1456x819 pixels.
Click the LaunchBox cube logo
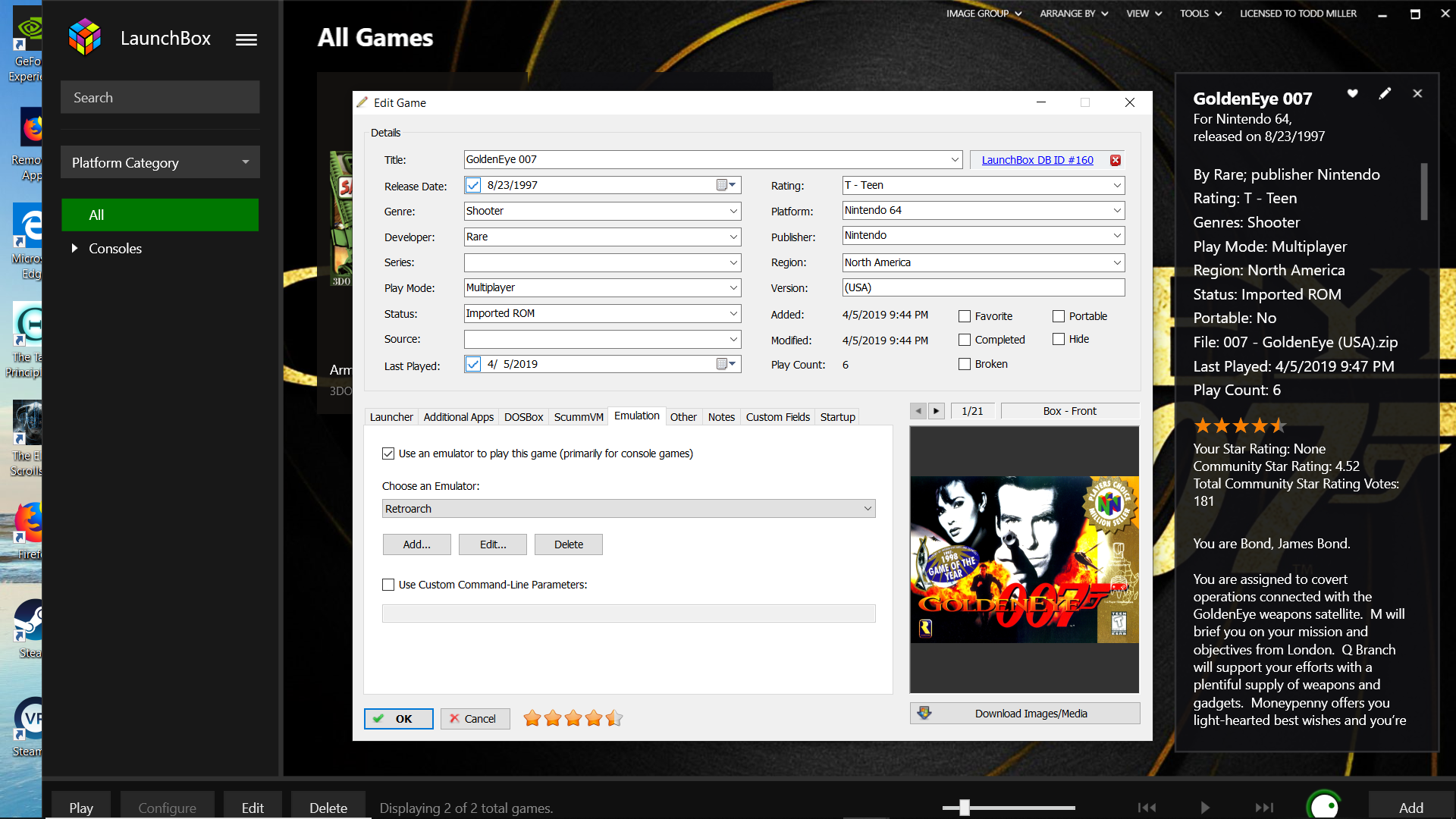(84, 37)
